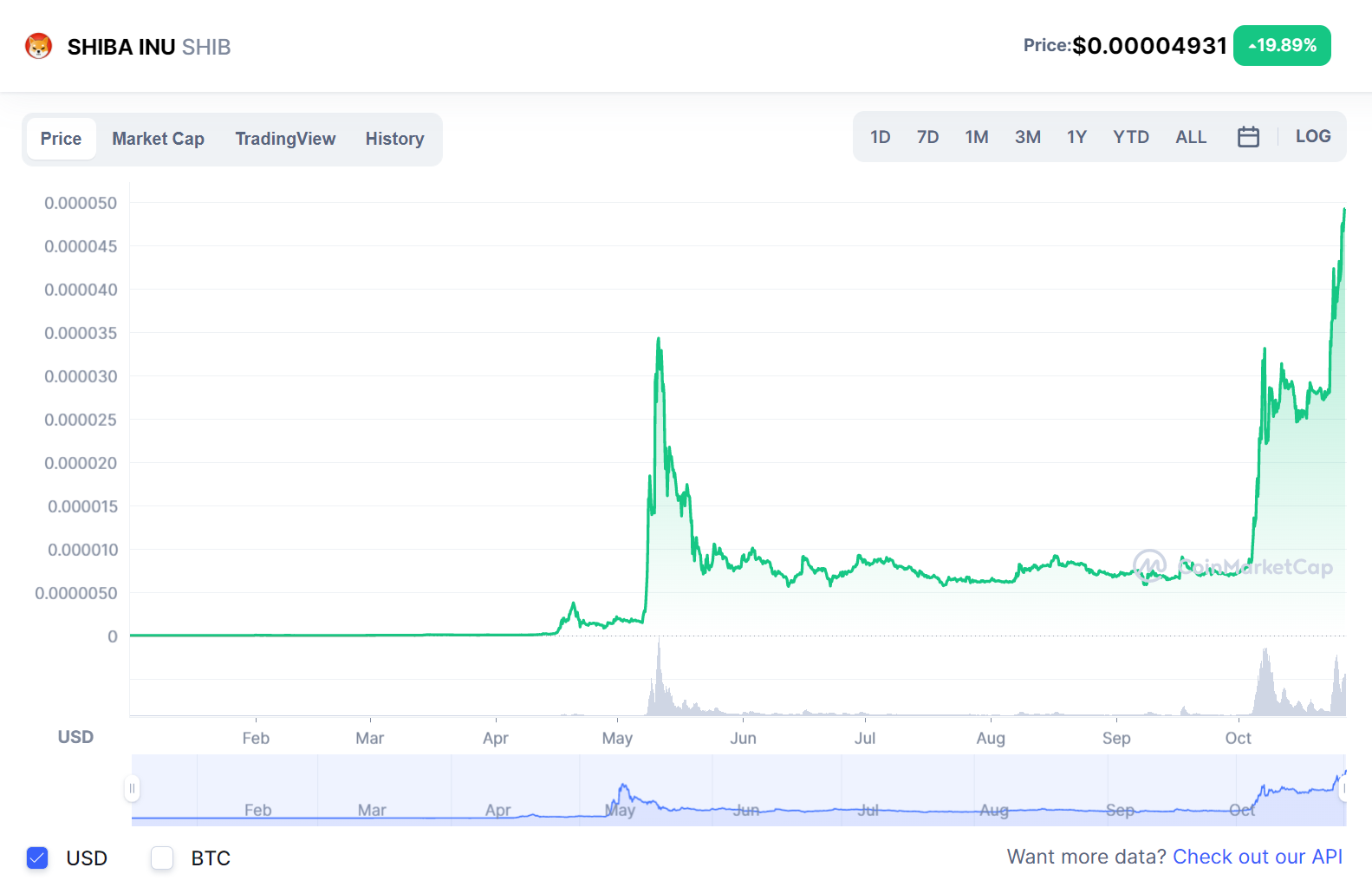
Task: Select the YTD time range
Action: click(1131, 137)
